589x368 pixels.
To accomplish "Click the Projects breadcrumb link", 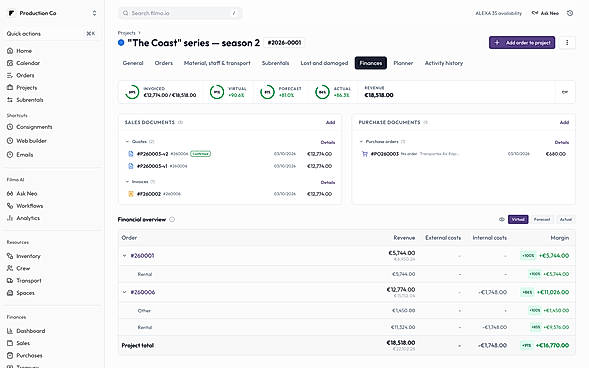I will pyautogui.click(x=126, y=33).
